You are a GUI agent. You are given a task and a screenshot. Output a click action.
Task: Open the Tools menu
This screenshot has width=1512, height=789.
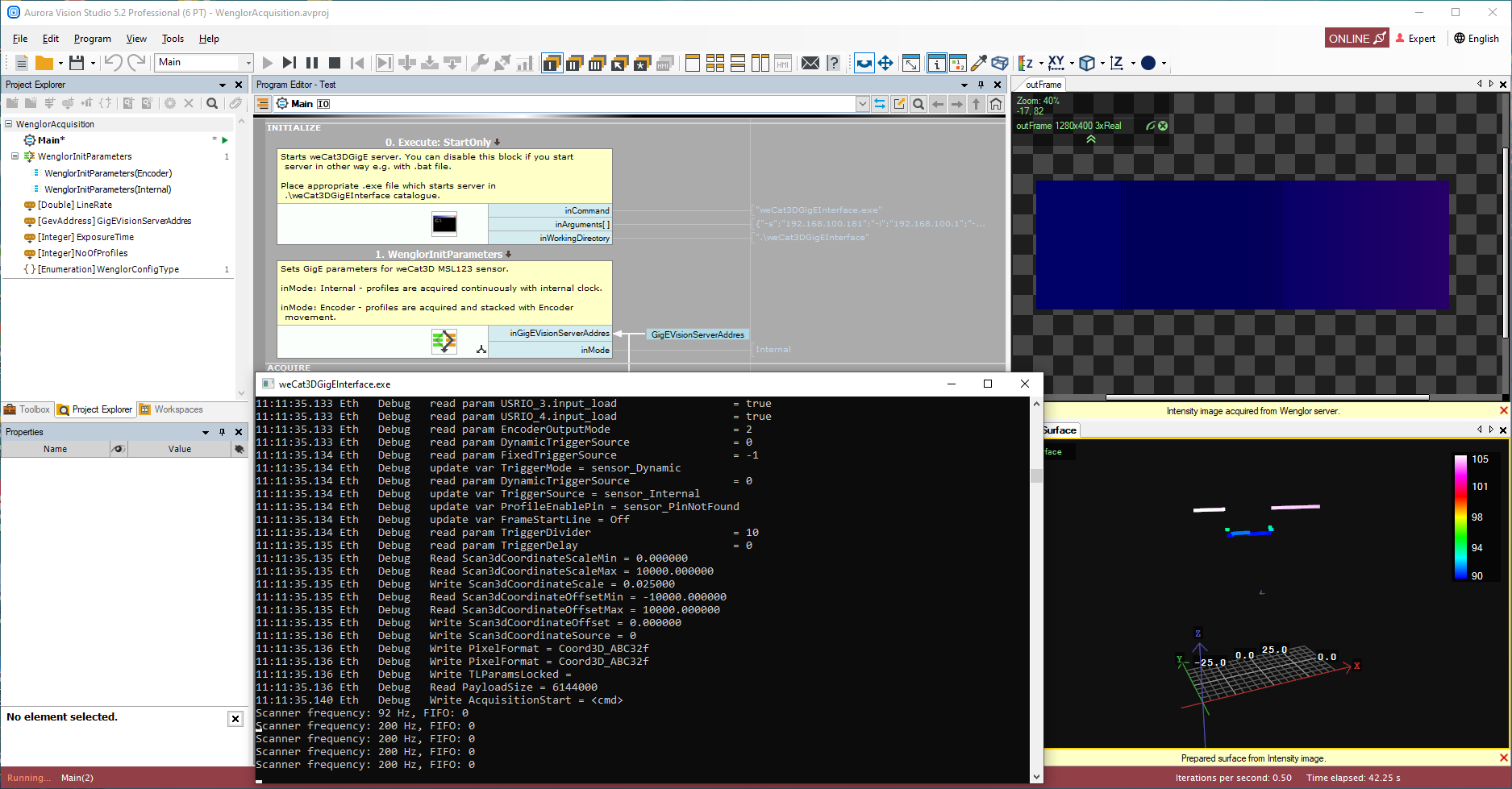(173, 39)
